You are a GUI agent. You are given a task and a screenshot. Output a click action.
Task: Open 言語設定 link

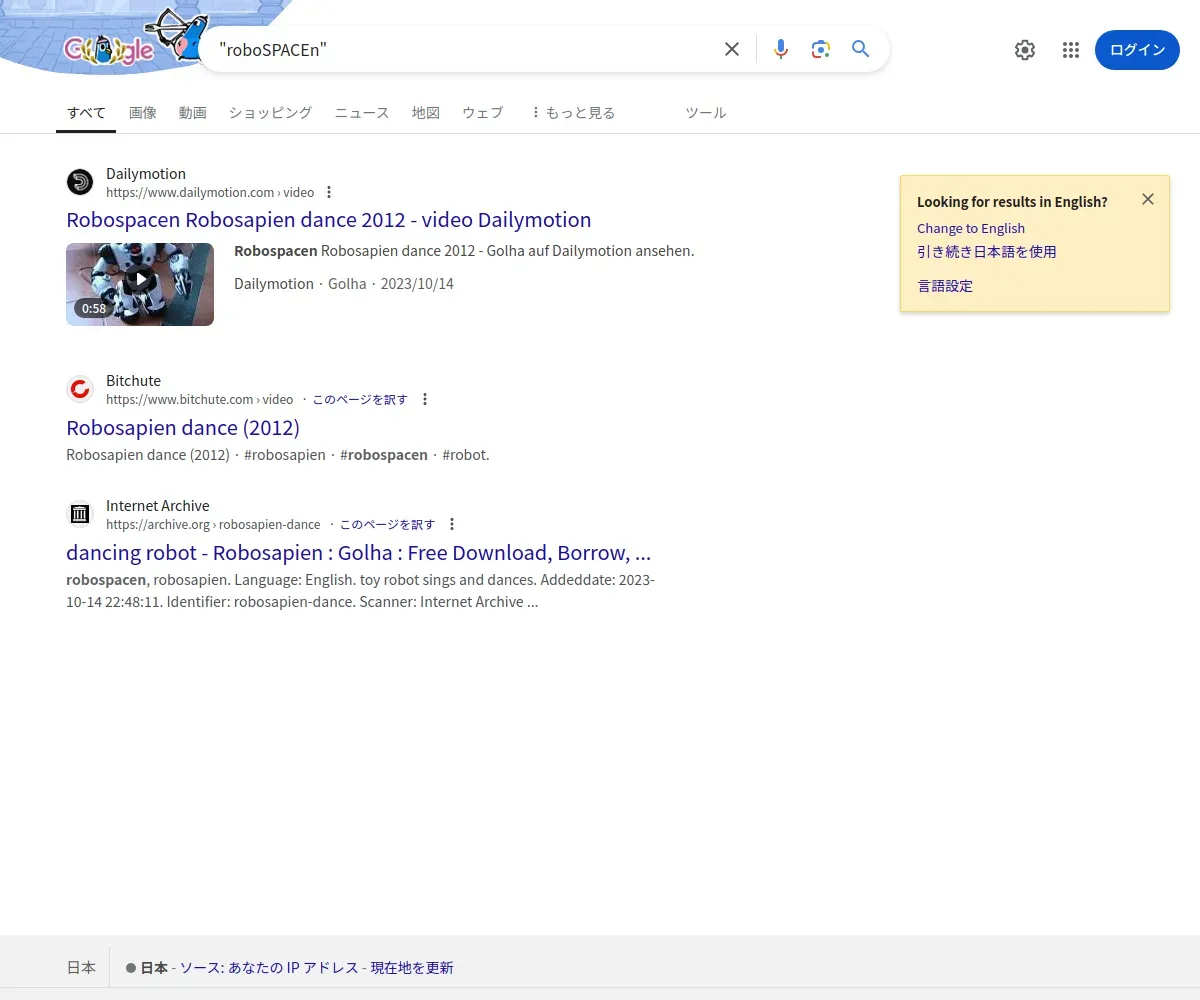pos(945,286)
